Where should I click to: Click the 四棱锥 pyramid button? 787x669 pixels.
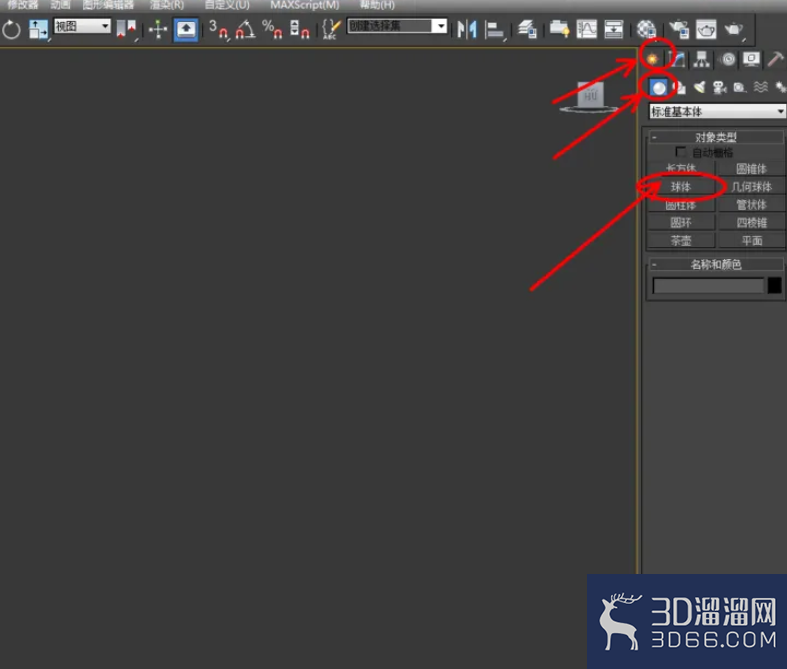tap(751, 222)
